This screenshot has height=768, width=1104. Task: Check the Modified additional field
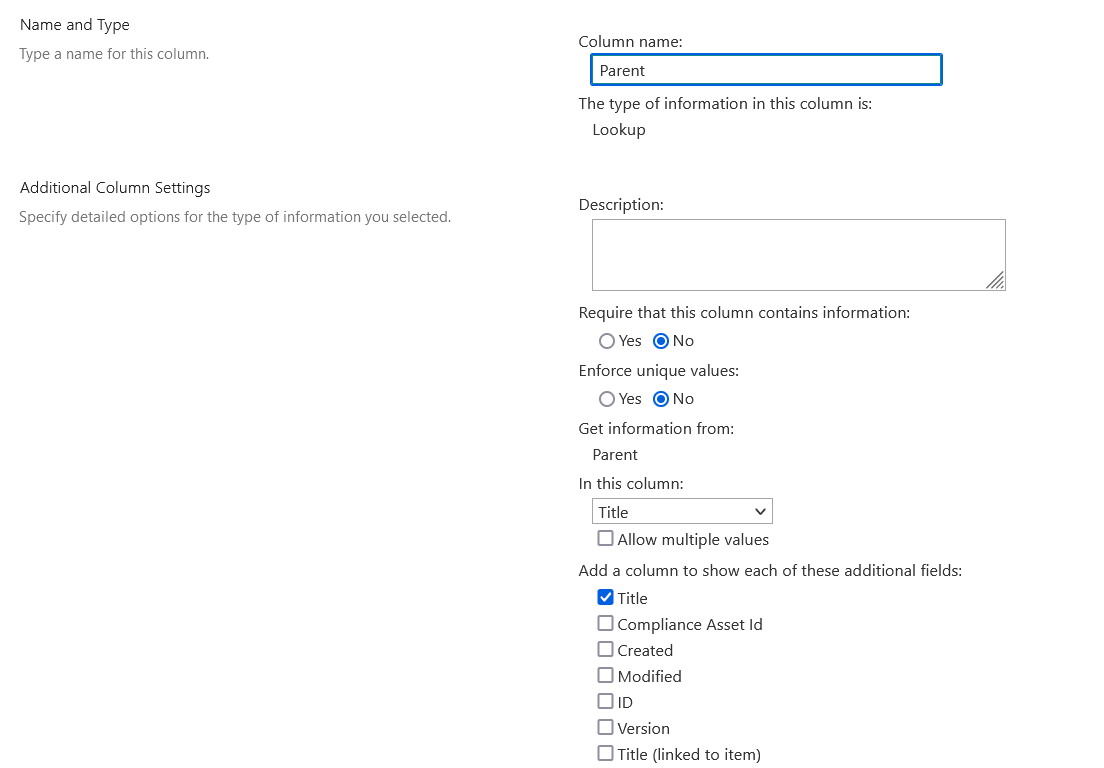[605, 675]
